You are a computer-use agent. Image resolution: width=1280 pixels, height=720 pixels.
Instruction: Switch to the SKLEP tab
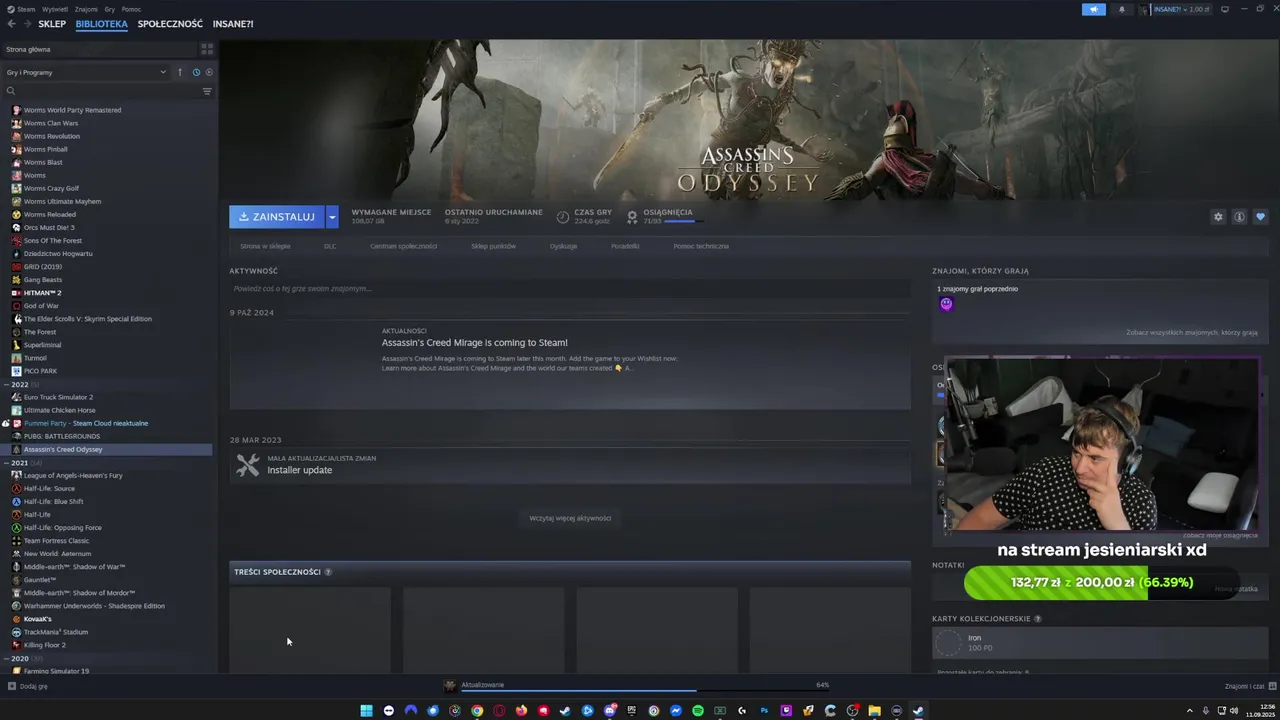tap(52, 24)
